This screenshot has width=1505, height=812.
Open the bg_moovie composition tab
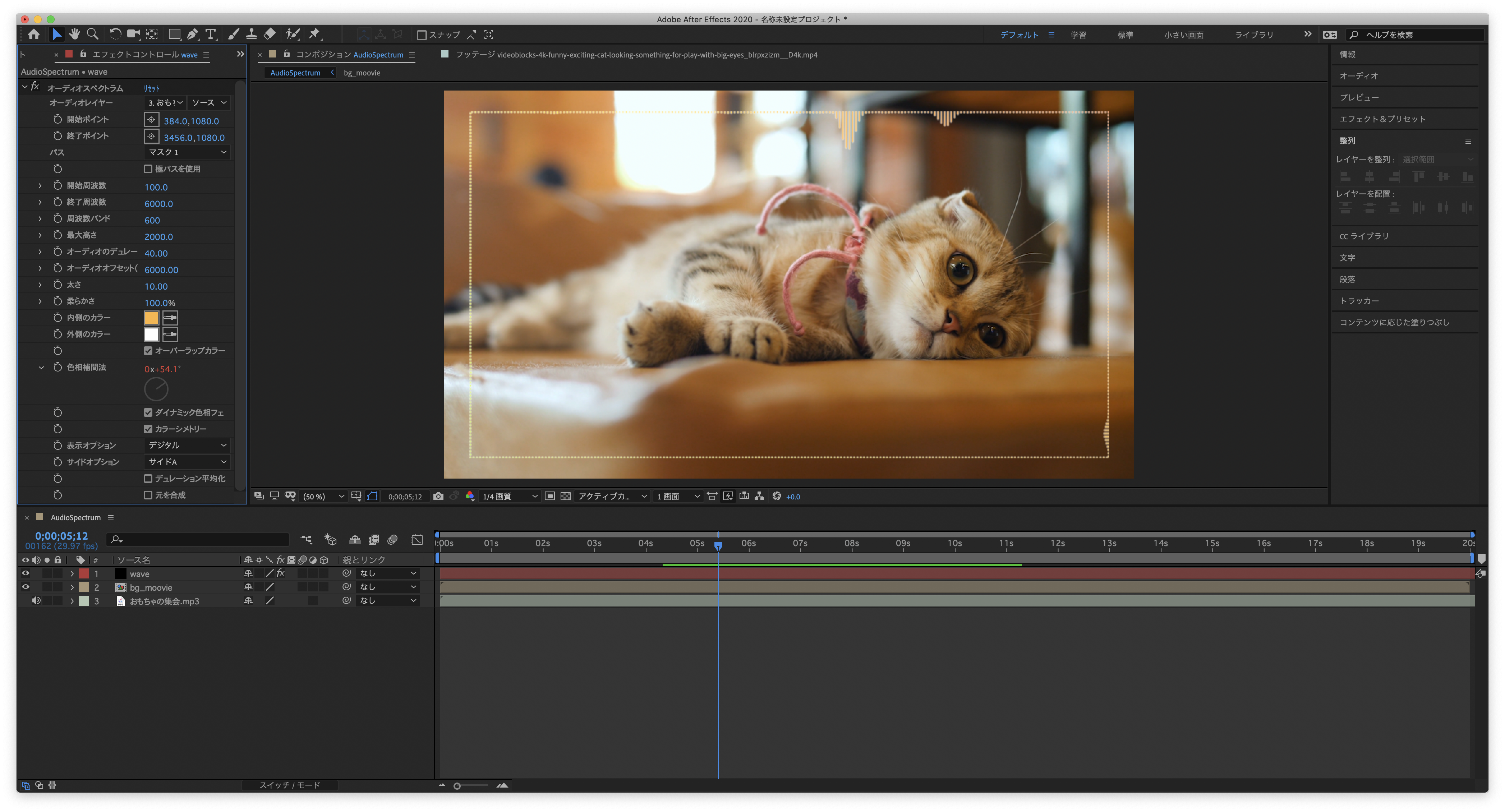pos(362,73)
